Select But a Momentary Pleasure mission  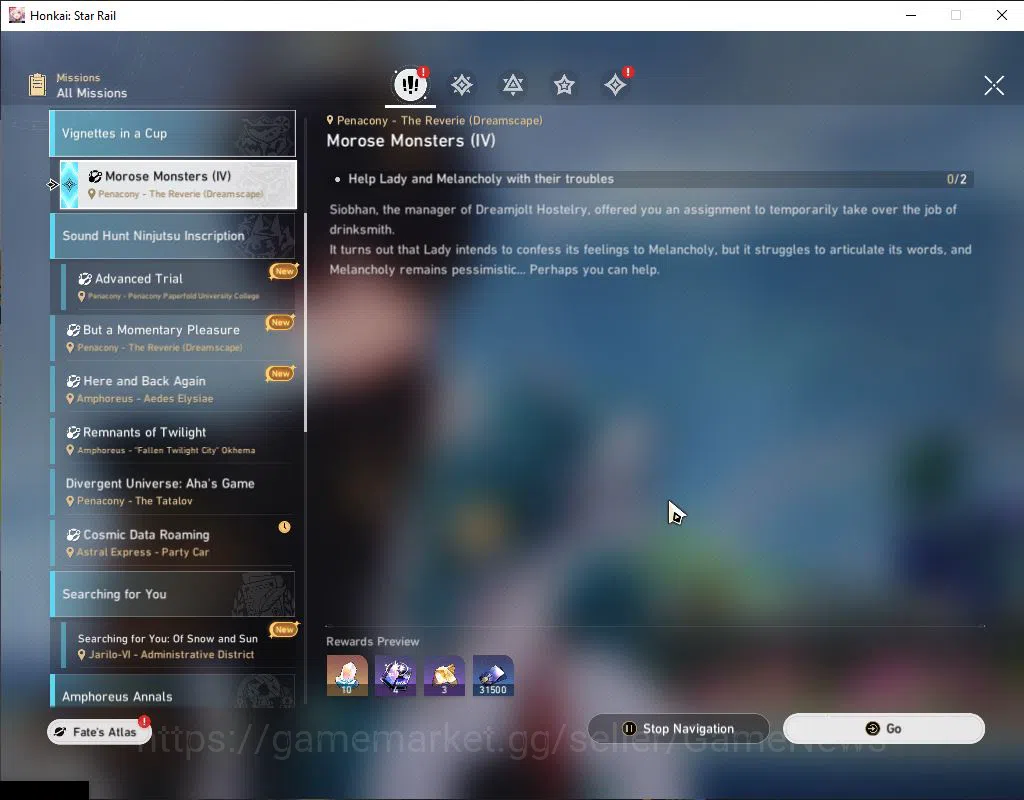[x=173, y=338]
